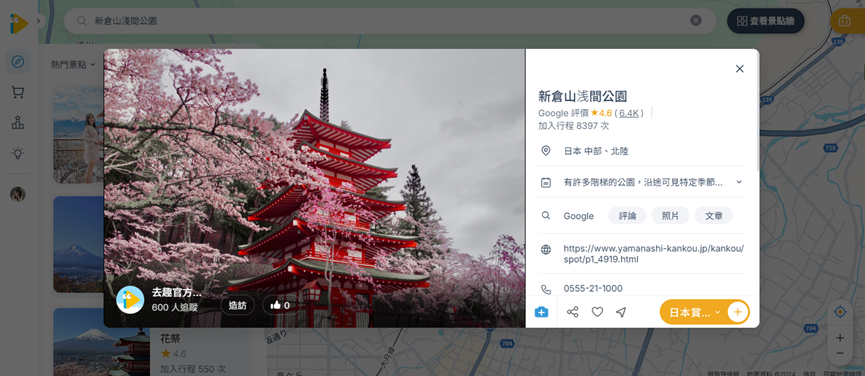Open the orange suitcase trip button
This screenshot has height=376, width=865.
[846, 21]
